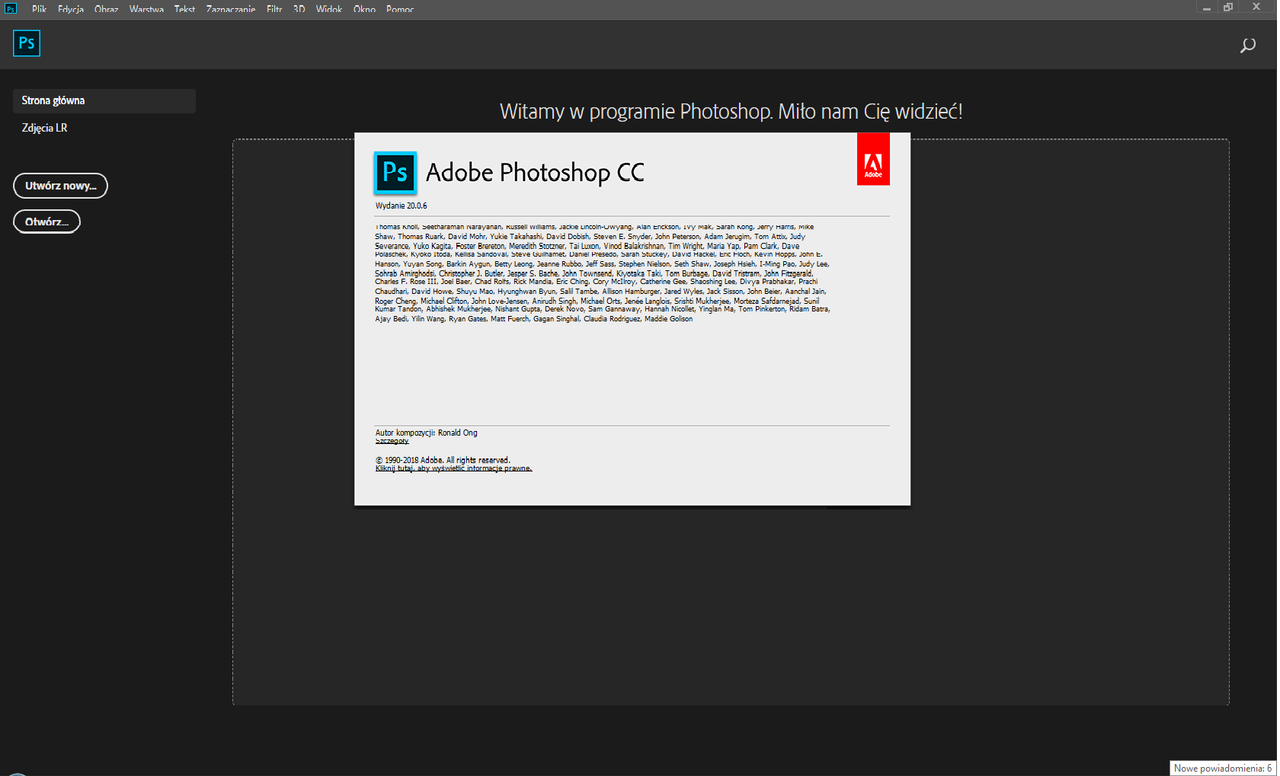Close the Photoshop window
Screen dimensions: 1280x776
tap(1256, 8)
